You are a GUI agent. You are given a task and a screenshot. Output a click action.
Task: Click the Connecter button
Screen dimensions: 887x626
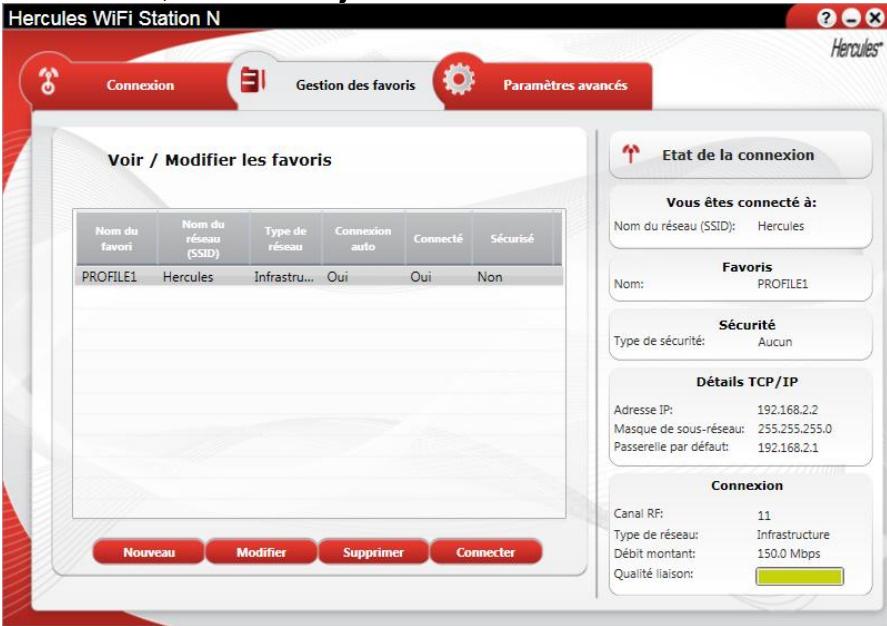486,552
